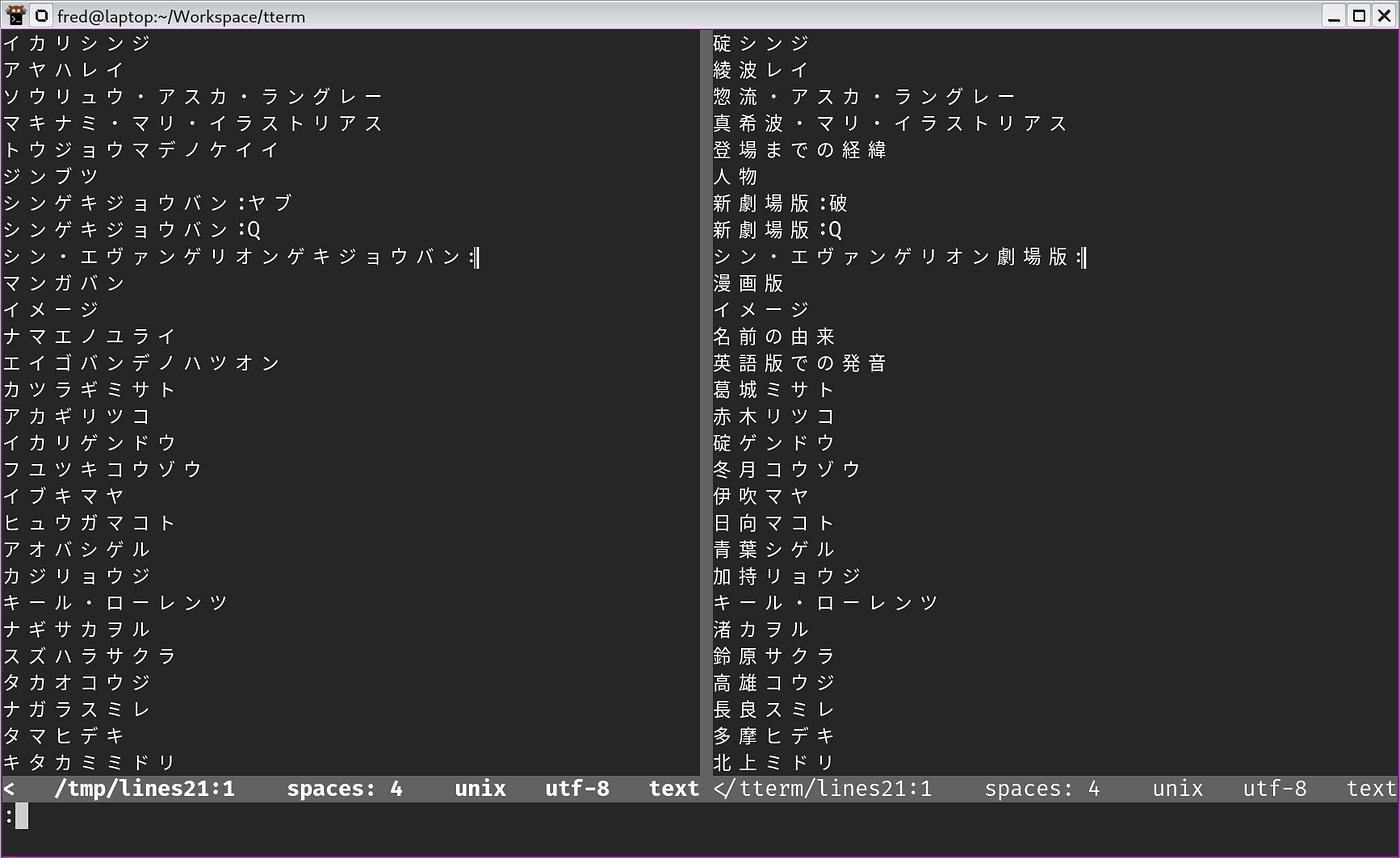
Task: Click the line 新劇場版:破
Action: 780,203
